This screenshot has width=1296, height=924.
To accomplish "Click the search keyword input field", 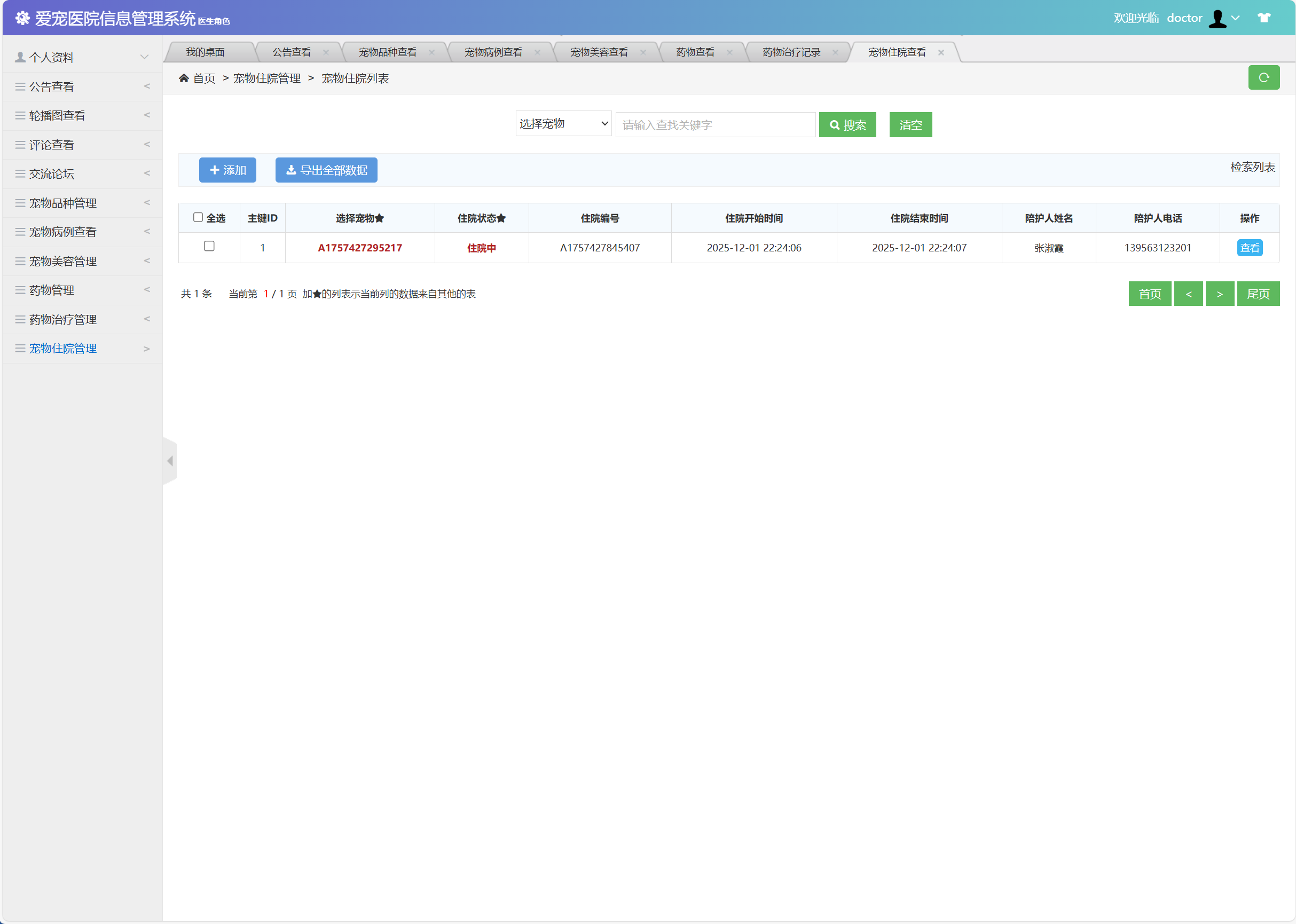I will pos(715,124).
